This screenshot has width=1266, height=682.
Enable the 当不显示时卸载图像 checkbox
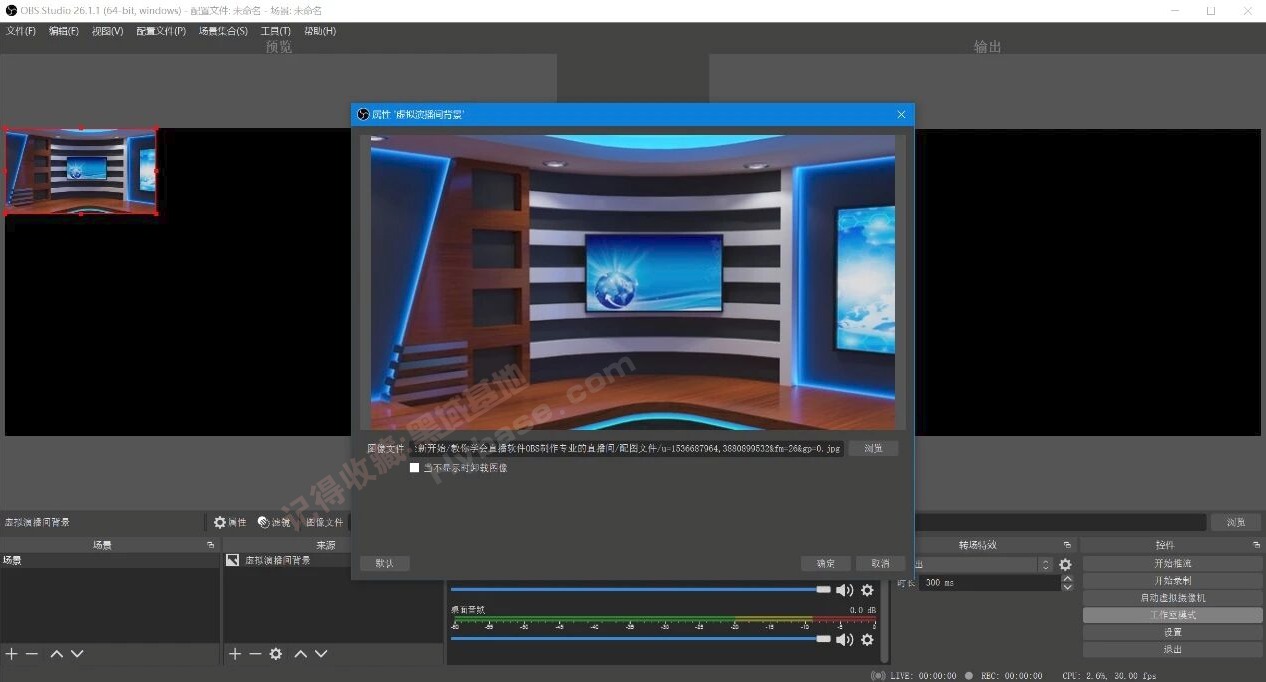(x=414, y=467)
